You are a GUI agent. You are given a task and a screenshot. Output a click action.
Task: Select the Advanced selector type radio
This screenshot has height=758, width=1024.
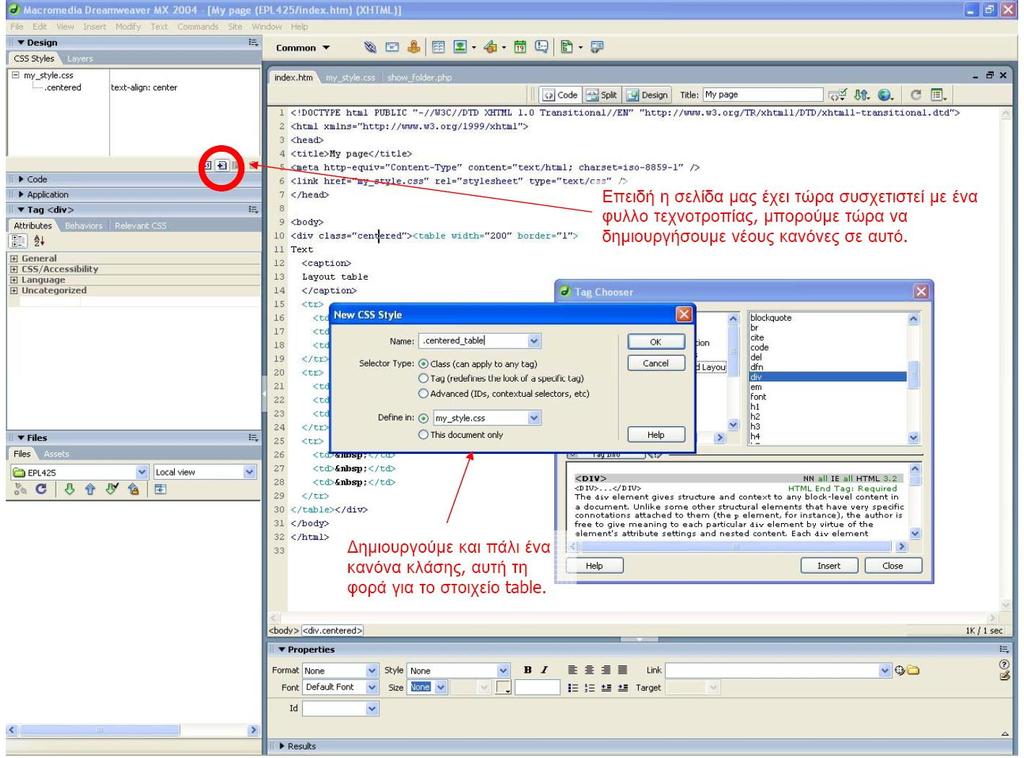pyautogui.click(x=423, y=394)
